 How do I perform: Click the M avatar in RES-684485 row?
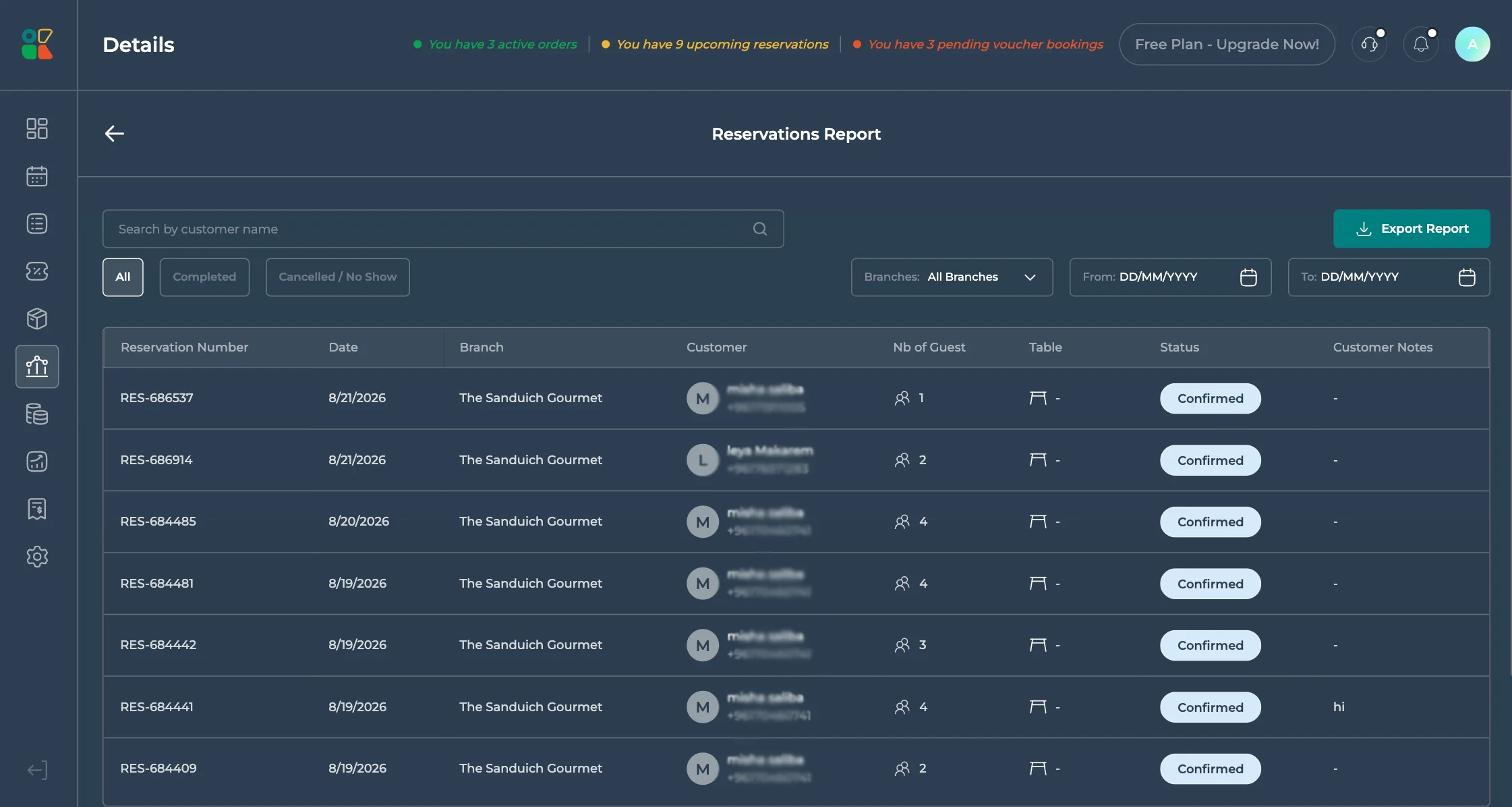703,522
